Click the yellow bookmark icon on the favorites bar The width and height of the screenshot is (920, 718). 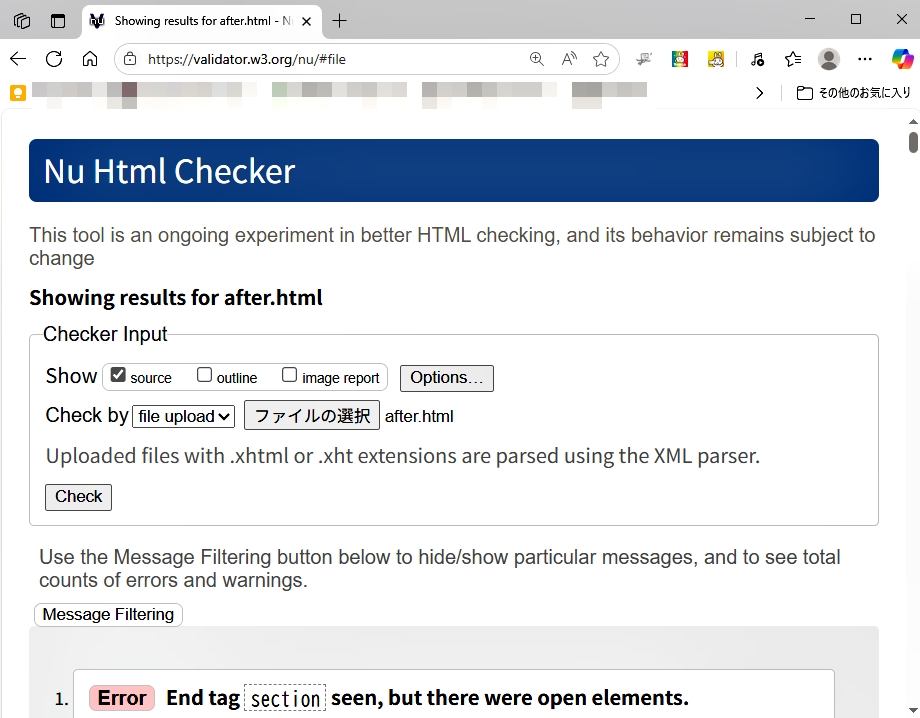click(18, 93)
